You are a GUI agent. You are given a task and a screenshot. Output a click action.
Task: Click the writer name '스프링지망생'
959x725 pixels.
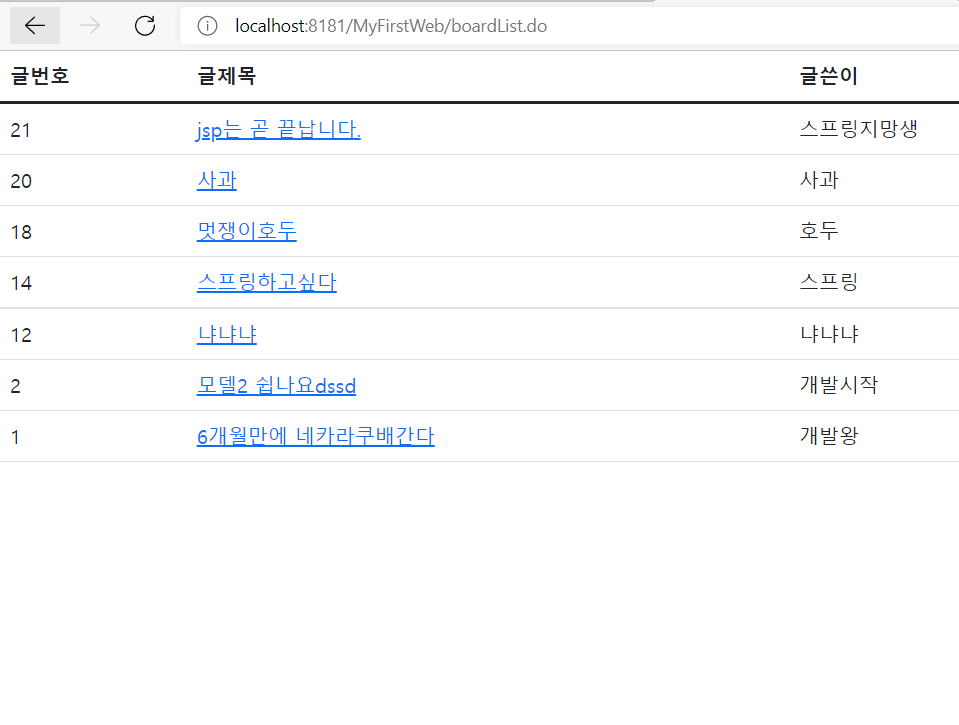(x=859, y=128)
